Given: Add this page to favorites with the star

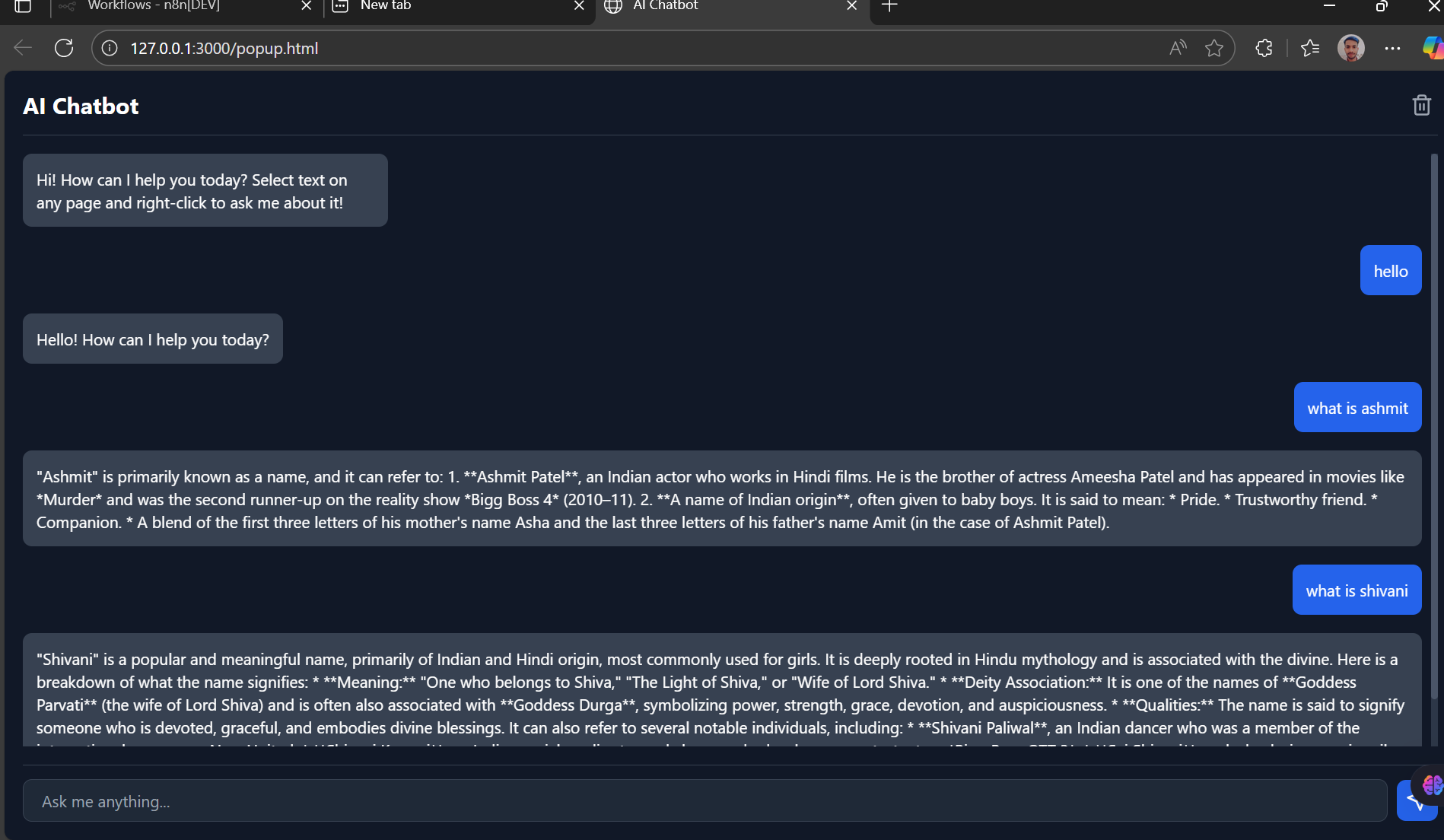Looking at the screenshot, I should click(x=1214, y=47).
